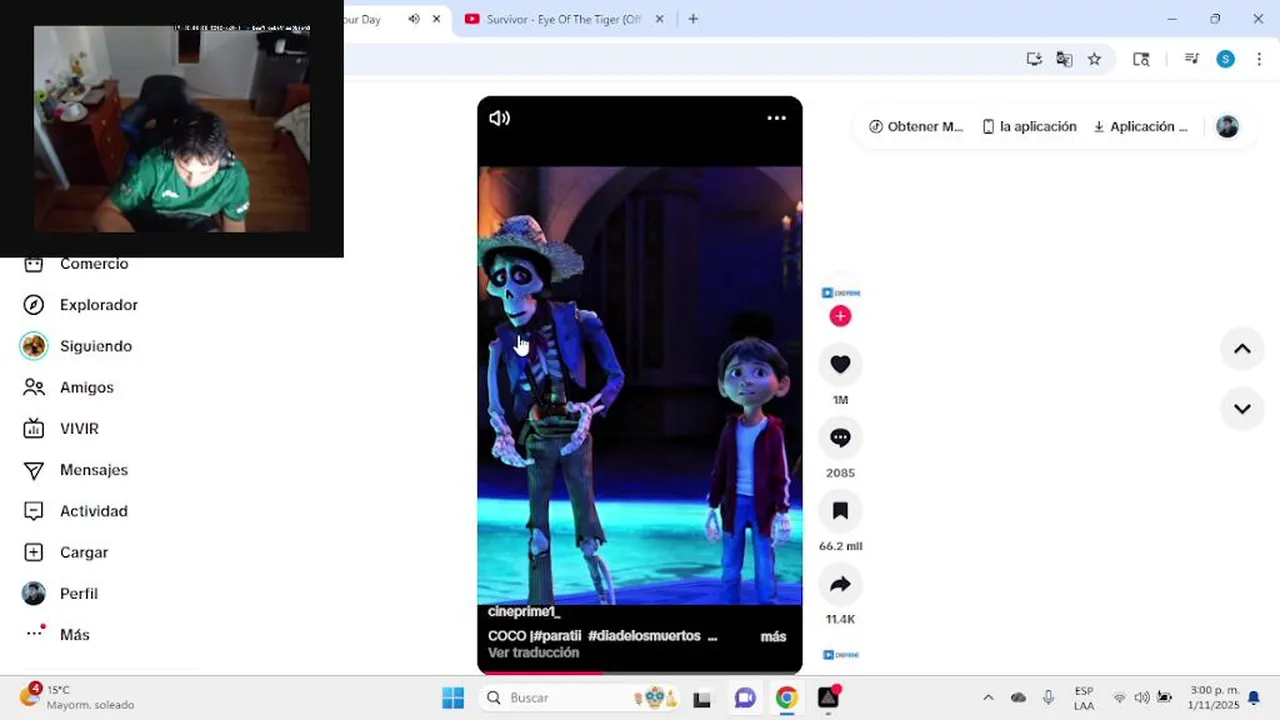Screen dimensions: 1280x720
Task: Open OneDrive cloud icon in system tray
Action: 1018,698
